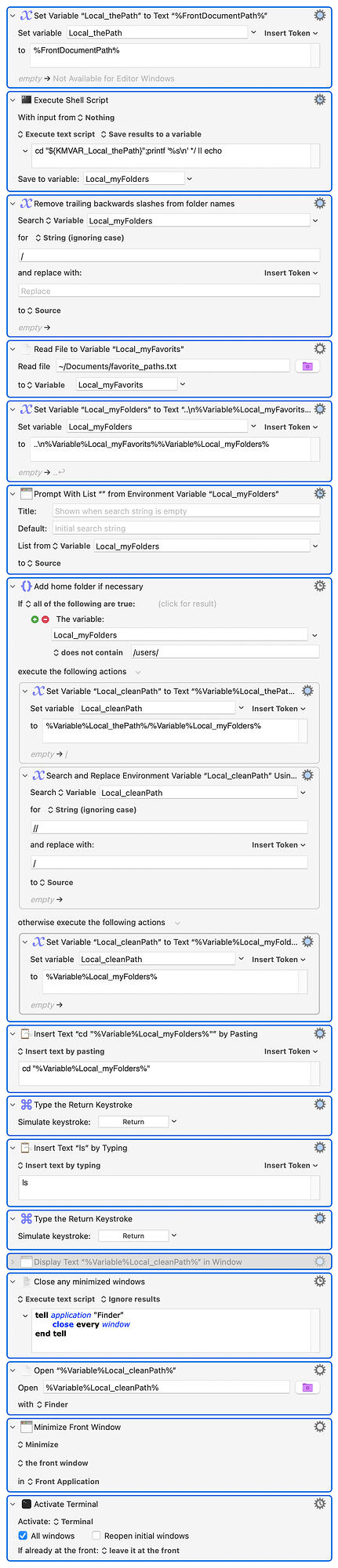Open gear menu of Read File to Variable action

point(319,349)
